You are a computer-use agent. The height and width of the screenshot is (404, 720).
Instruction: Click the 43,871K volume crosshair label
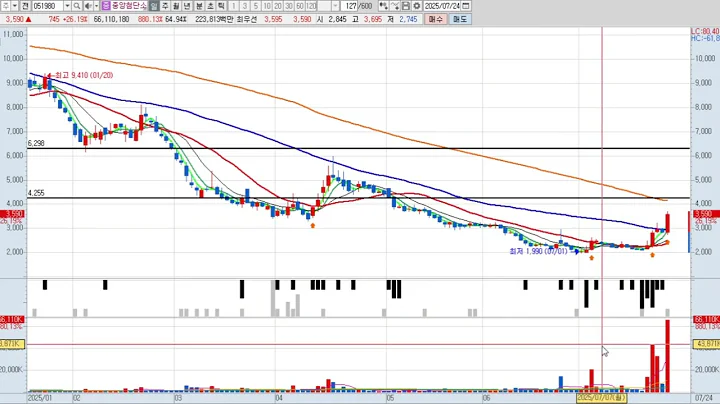[706, 344]
